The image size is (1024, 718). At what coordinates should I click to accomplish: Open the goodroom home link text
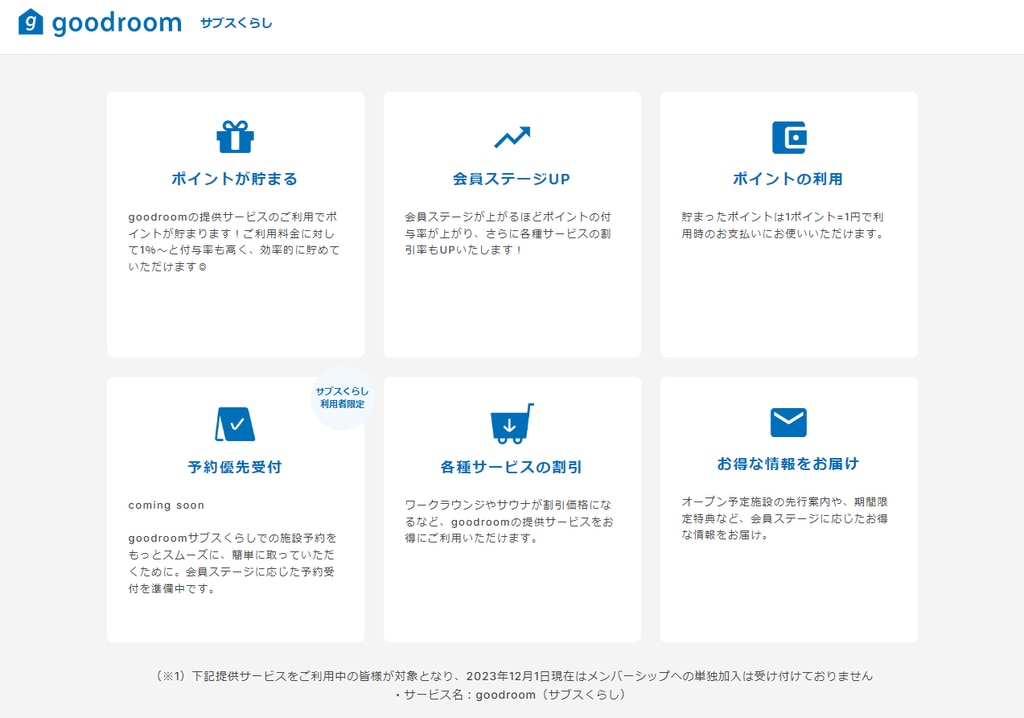[x=117, y=23]
